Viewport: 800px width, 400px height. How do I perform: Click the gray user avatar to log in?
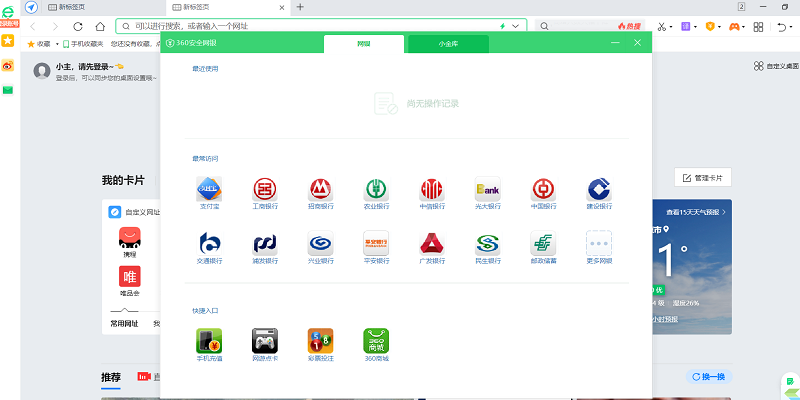coord(42,71)
